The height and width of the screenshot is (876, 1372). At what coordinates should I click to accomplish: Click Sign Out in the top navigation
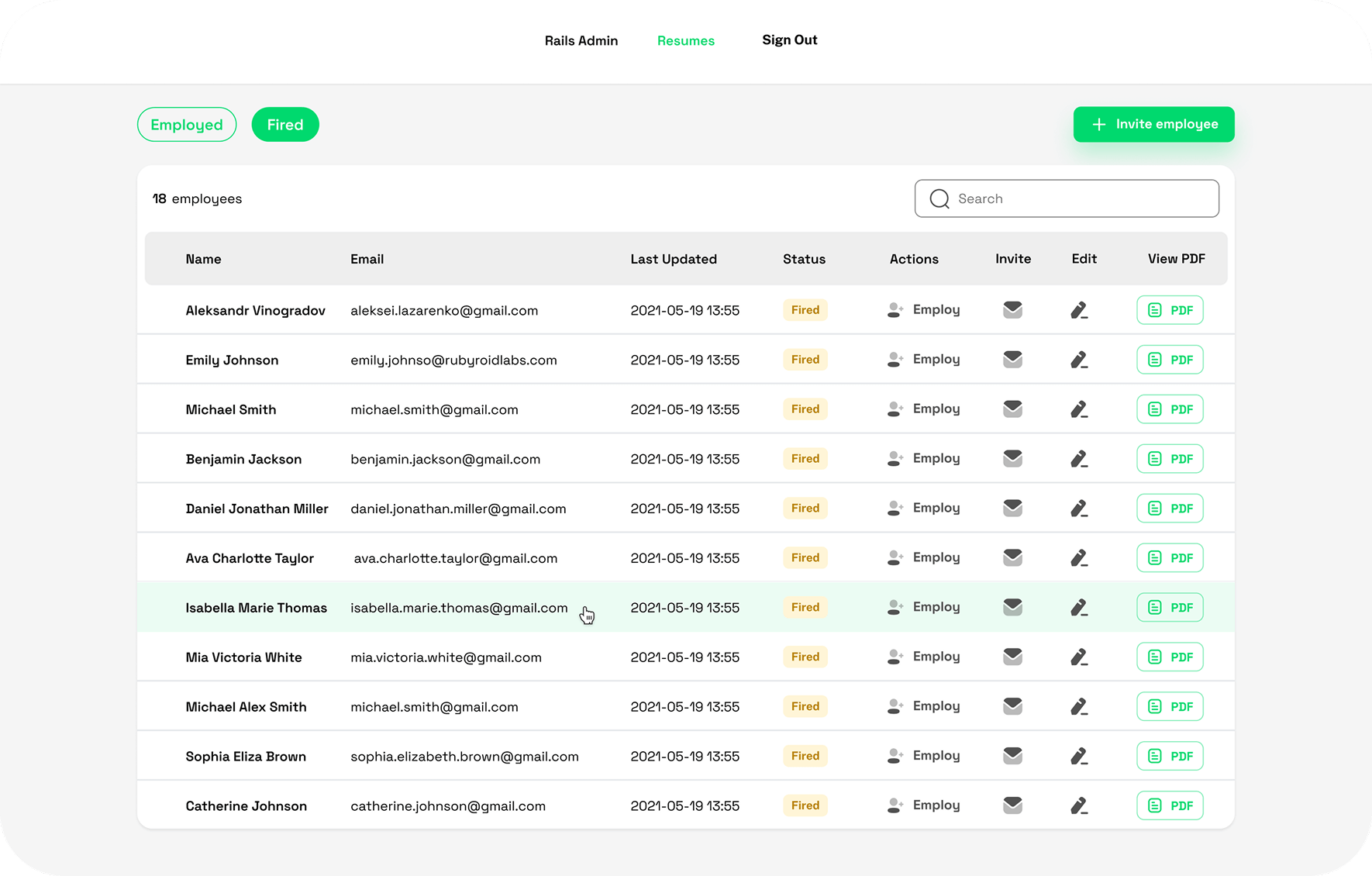pos(789,40)
